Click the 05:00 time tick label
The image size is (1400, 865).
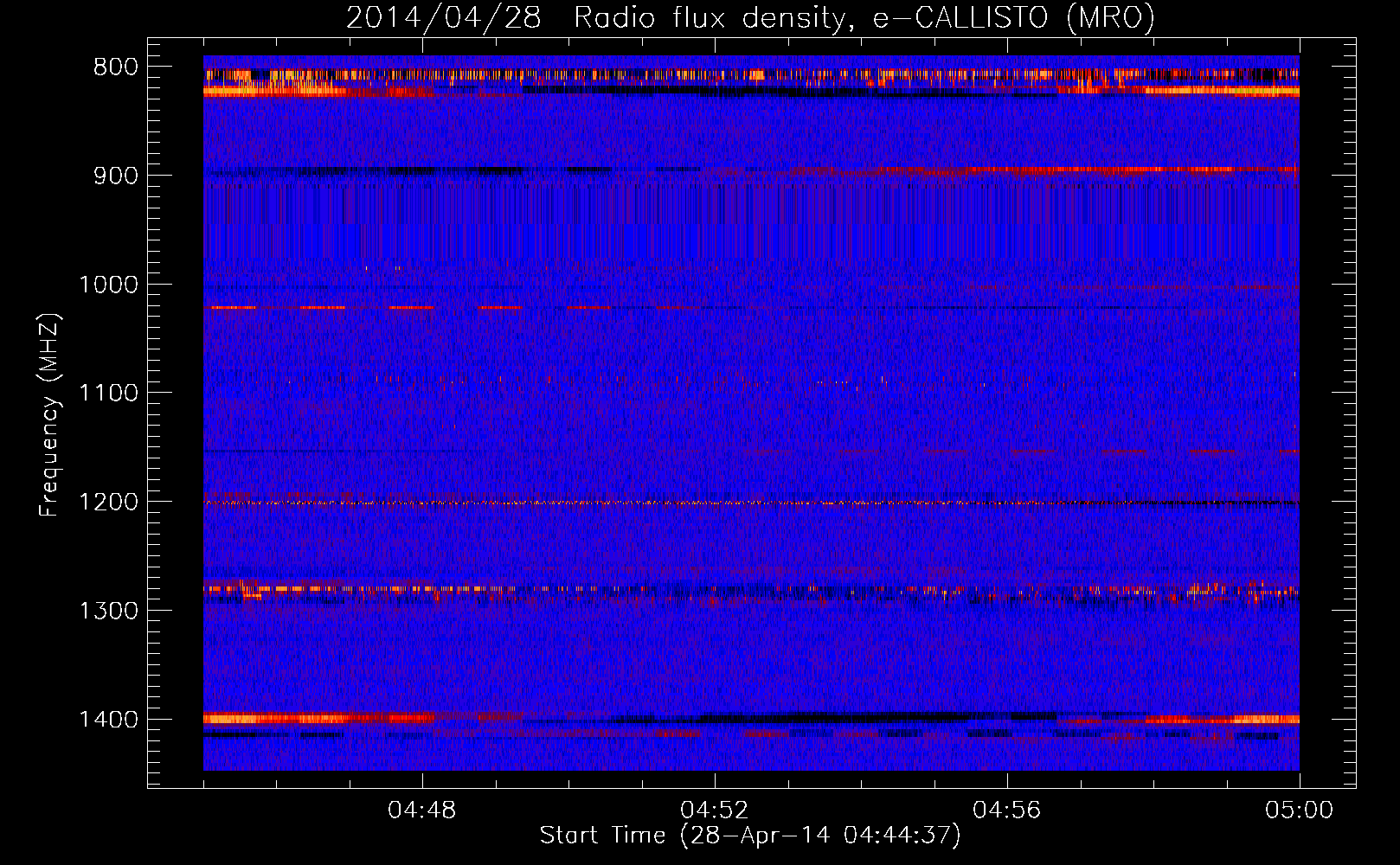click(1300, 811)
